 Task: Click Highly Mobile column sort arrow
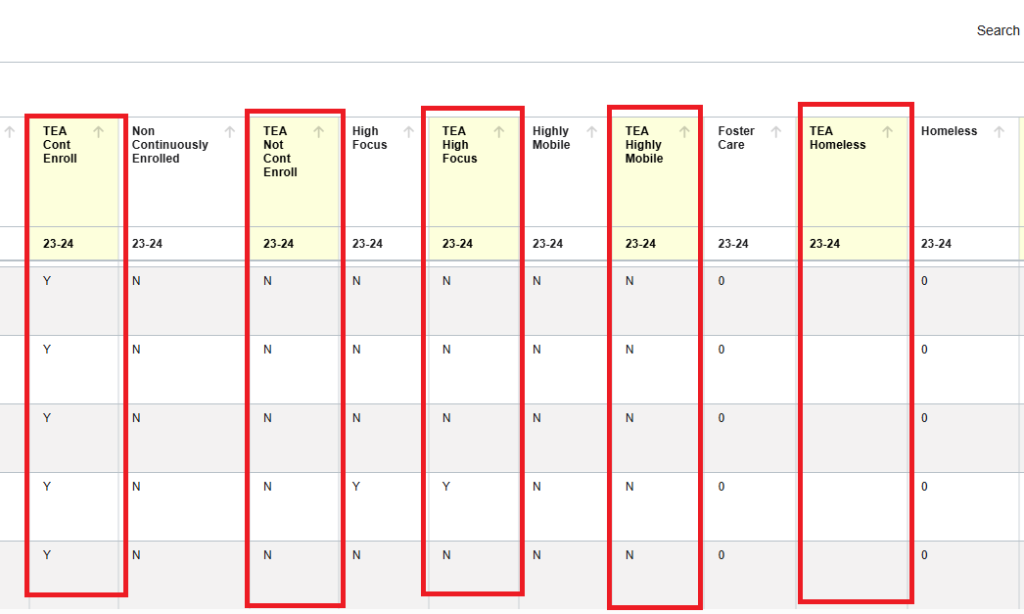tap(592, 132)
